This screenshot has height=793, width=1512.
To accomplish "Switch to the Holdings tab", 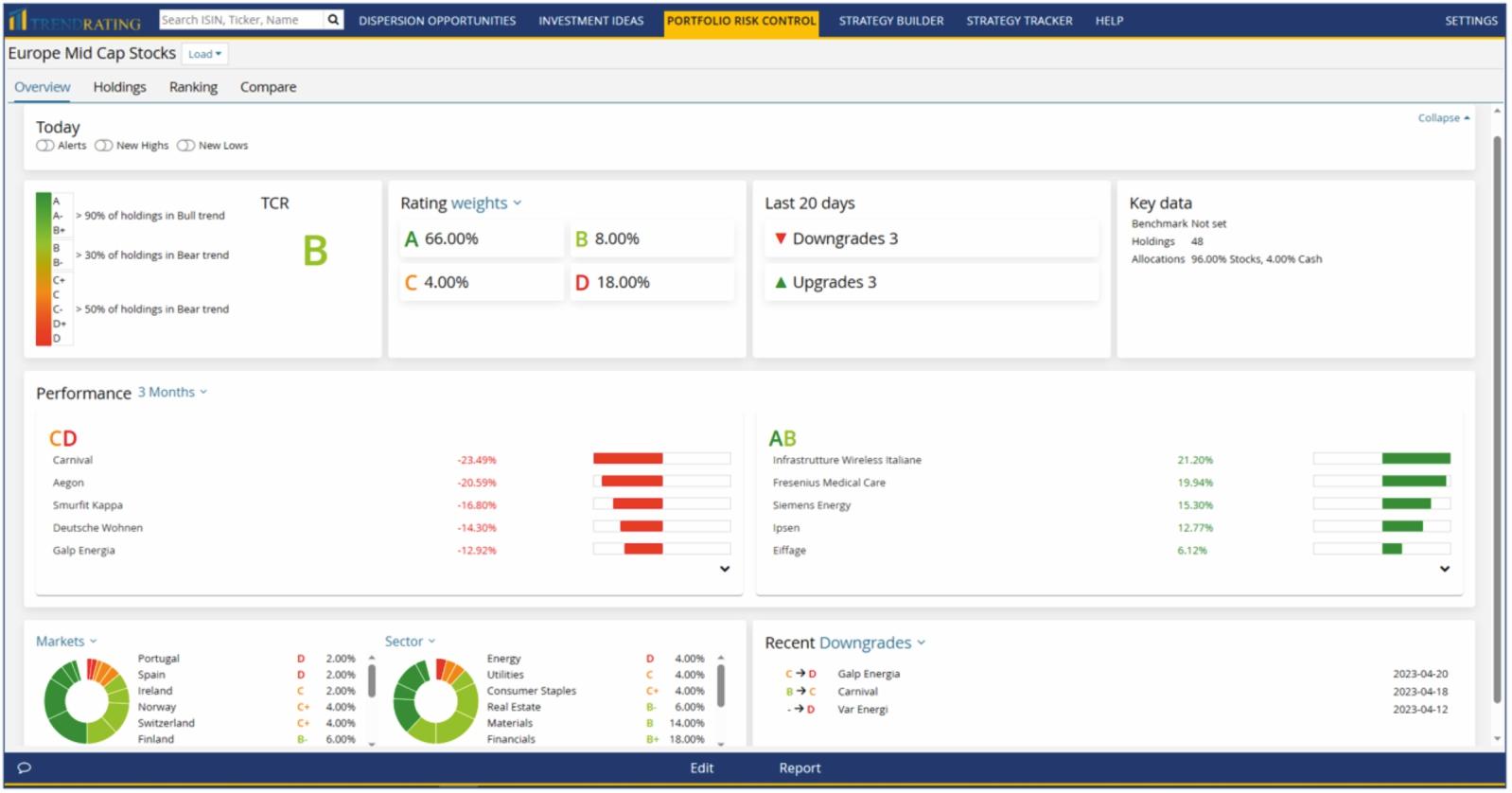I will tap(119, 87).
